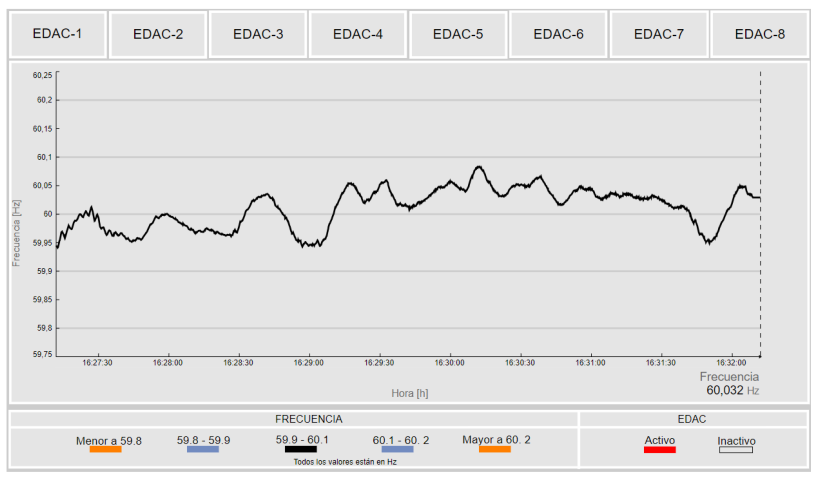821x480 pixels.
Task: Click the 59,75 frequency axis label
Action: tap(42, 354)
